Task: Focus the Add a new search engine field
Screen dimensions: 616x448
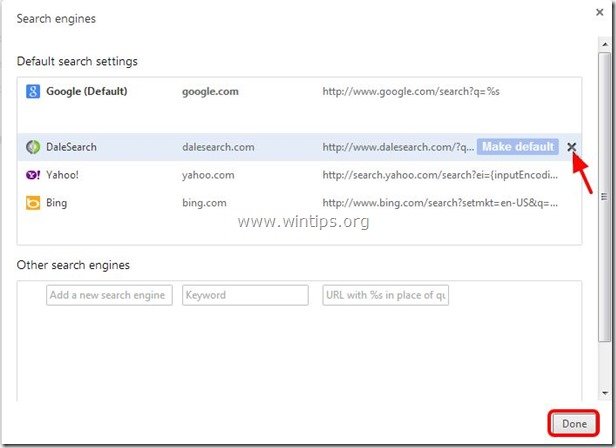Action: 109,295
